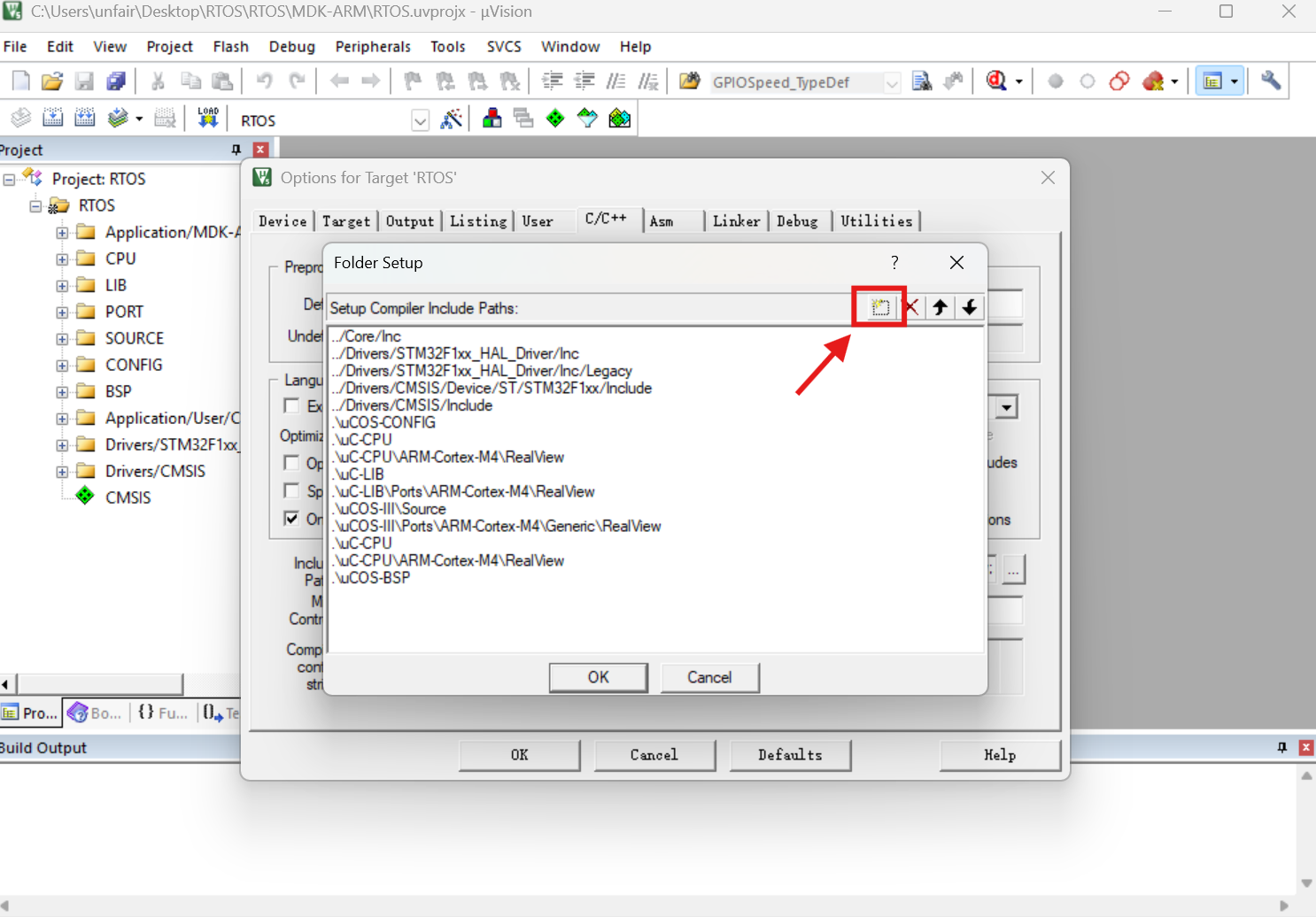This screenshot has height=917, width=1316.
Task: Click the Indent selection icon
Action: coord(552,81)
